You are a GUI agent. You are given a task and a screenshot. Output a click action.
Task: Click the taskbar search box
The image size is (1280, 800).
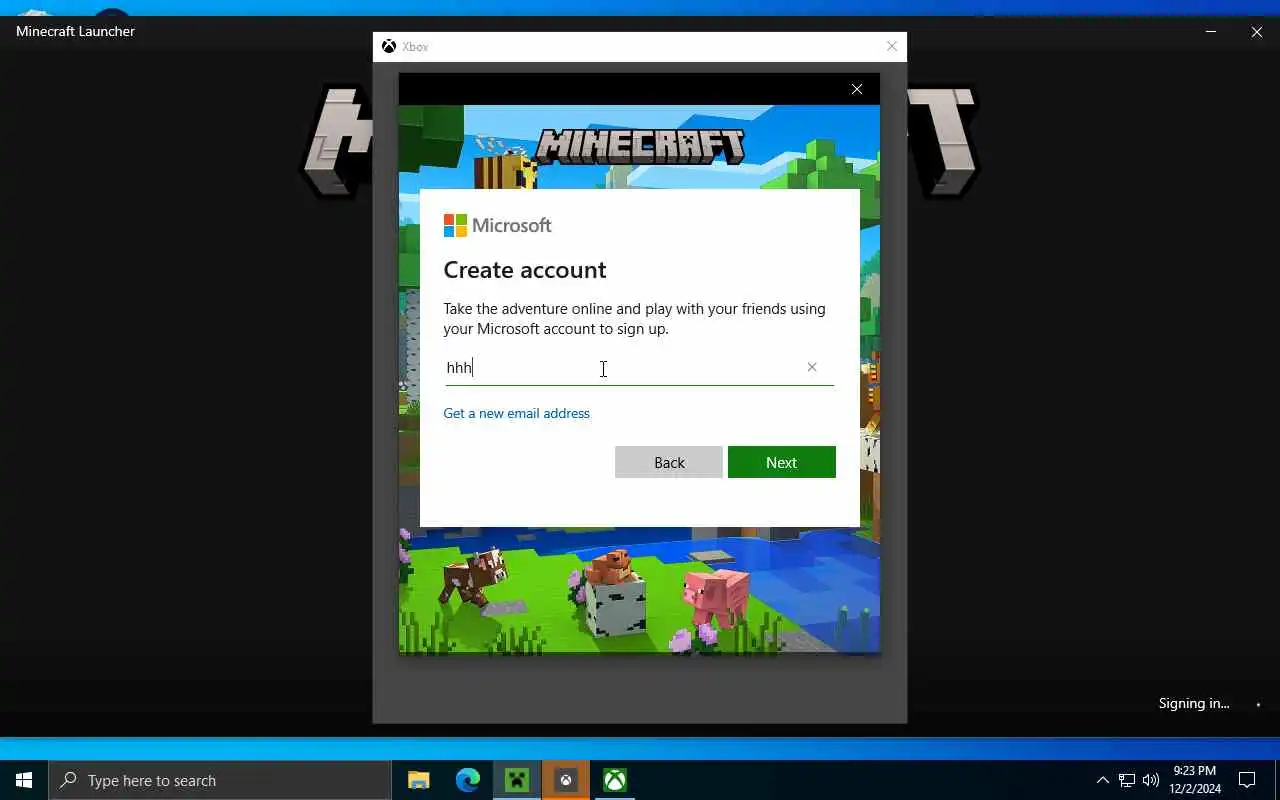220,780
